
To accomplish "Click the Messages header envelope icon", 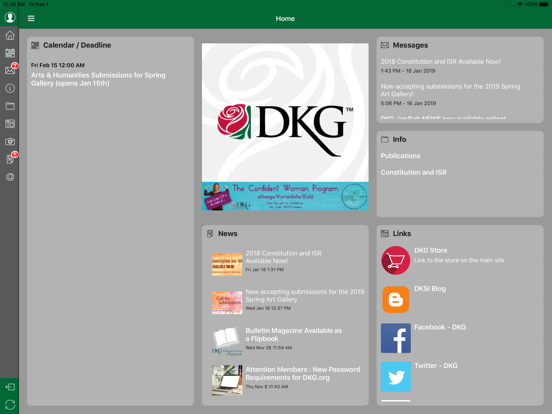I will click(385, 45).
